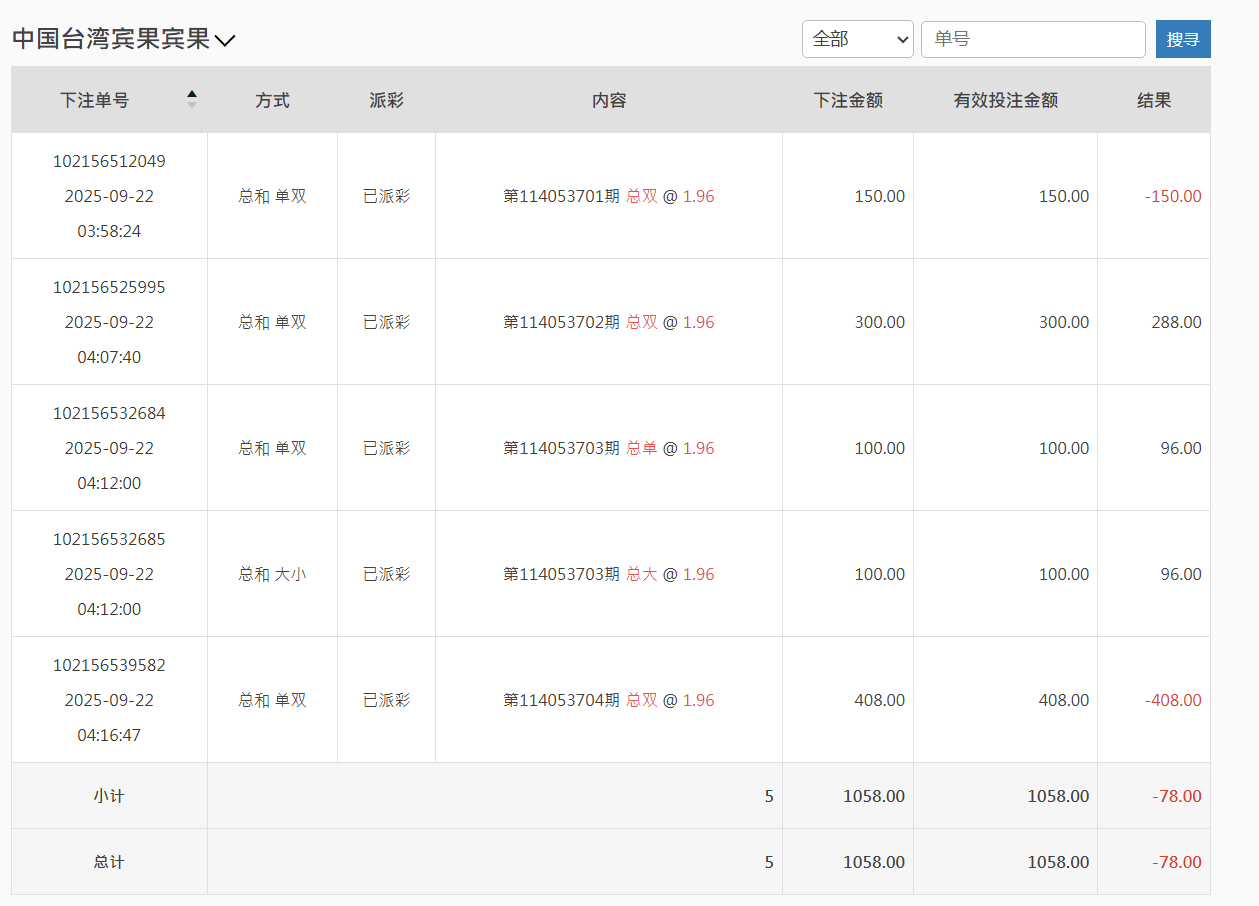Image resolution: width=1259 pixels, height=906 pixels.
Task: Click the 总计 grand total row
Action: click(x=108, y=861)
